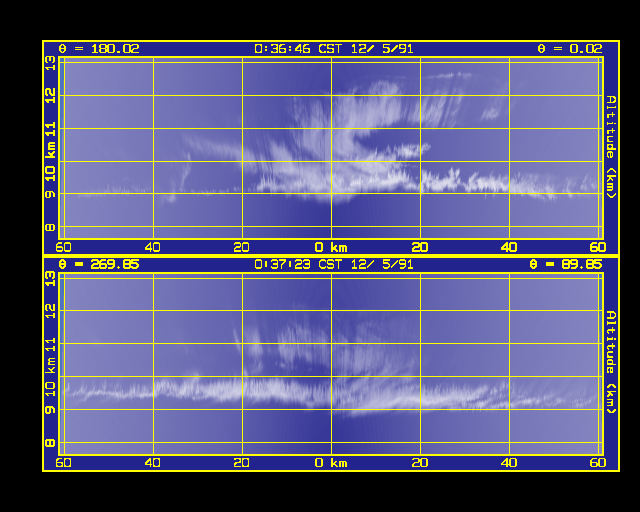
Task: Select the 13 km altitude tick in the 0:36:46 plot
Action: [x=50, y=63]
